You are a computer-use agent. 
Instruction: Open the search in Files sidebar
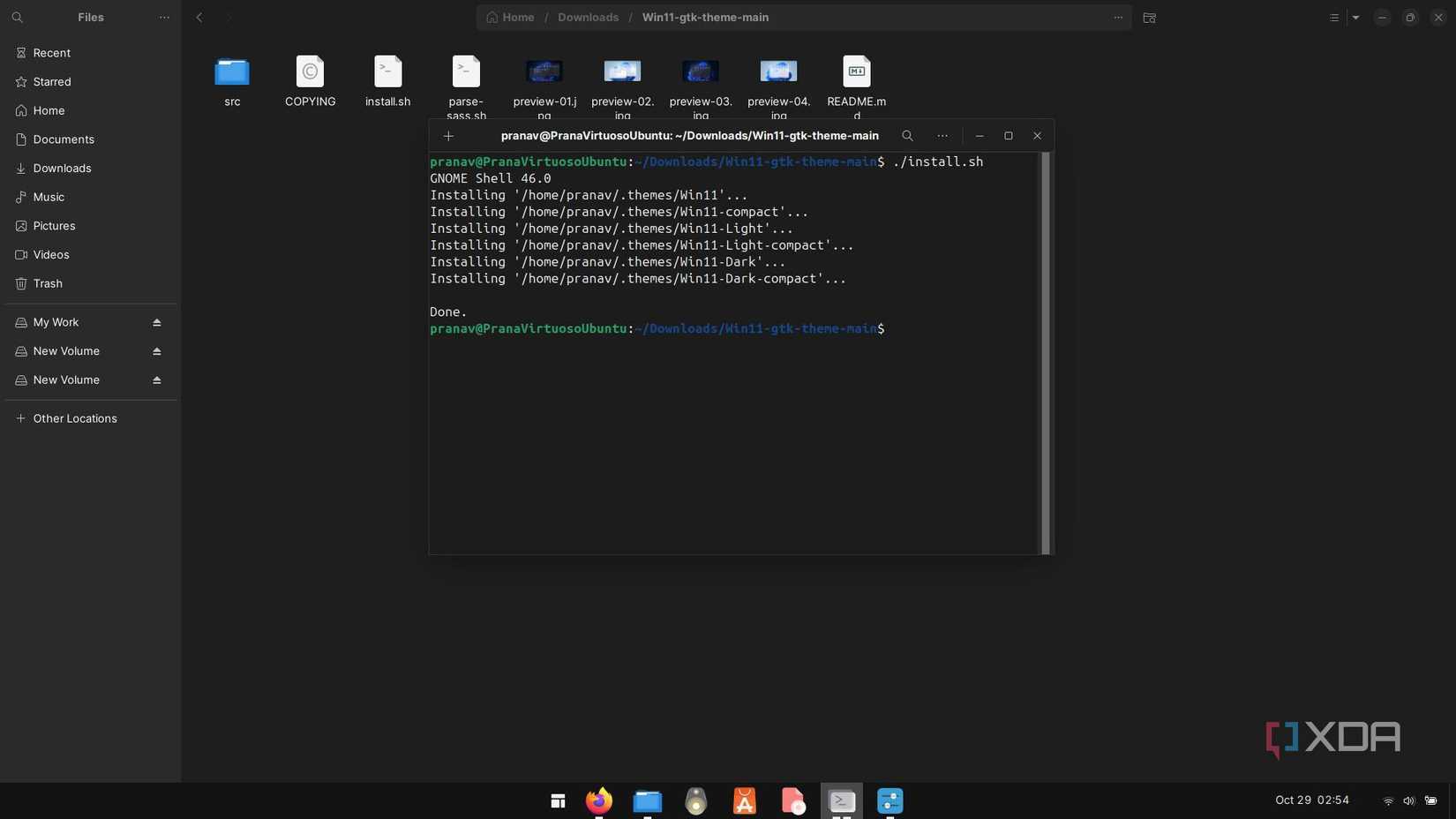pyautogui.click(x=18, y=17)
